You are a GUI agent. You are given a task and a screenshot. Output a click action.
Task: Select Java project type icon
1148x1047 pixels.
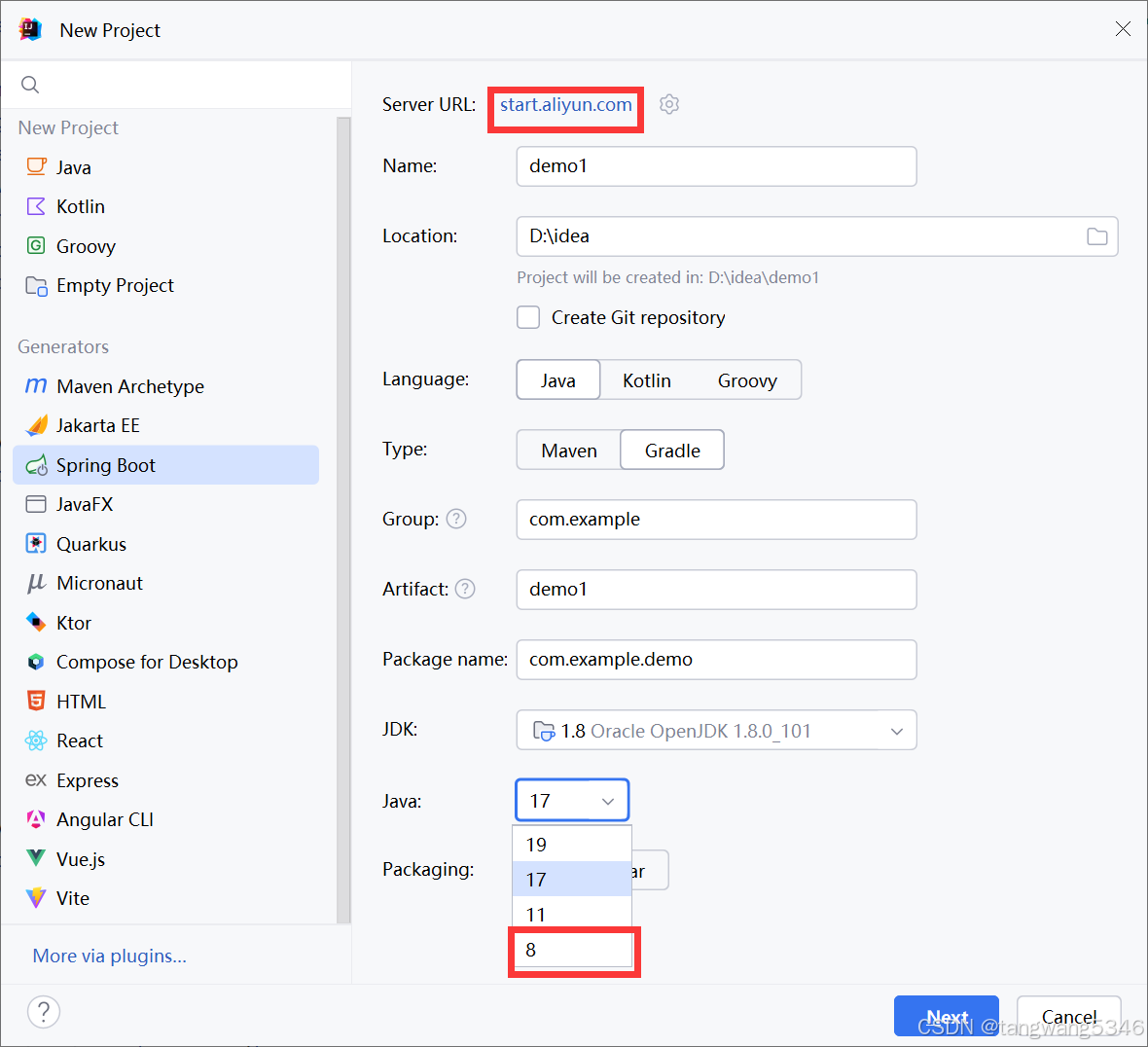coord(36,167)
